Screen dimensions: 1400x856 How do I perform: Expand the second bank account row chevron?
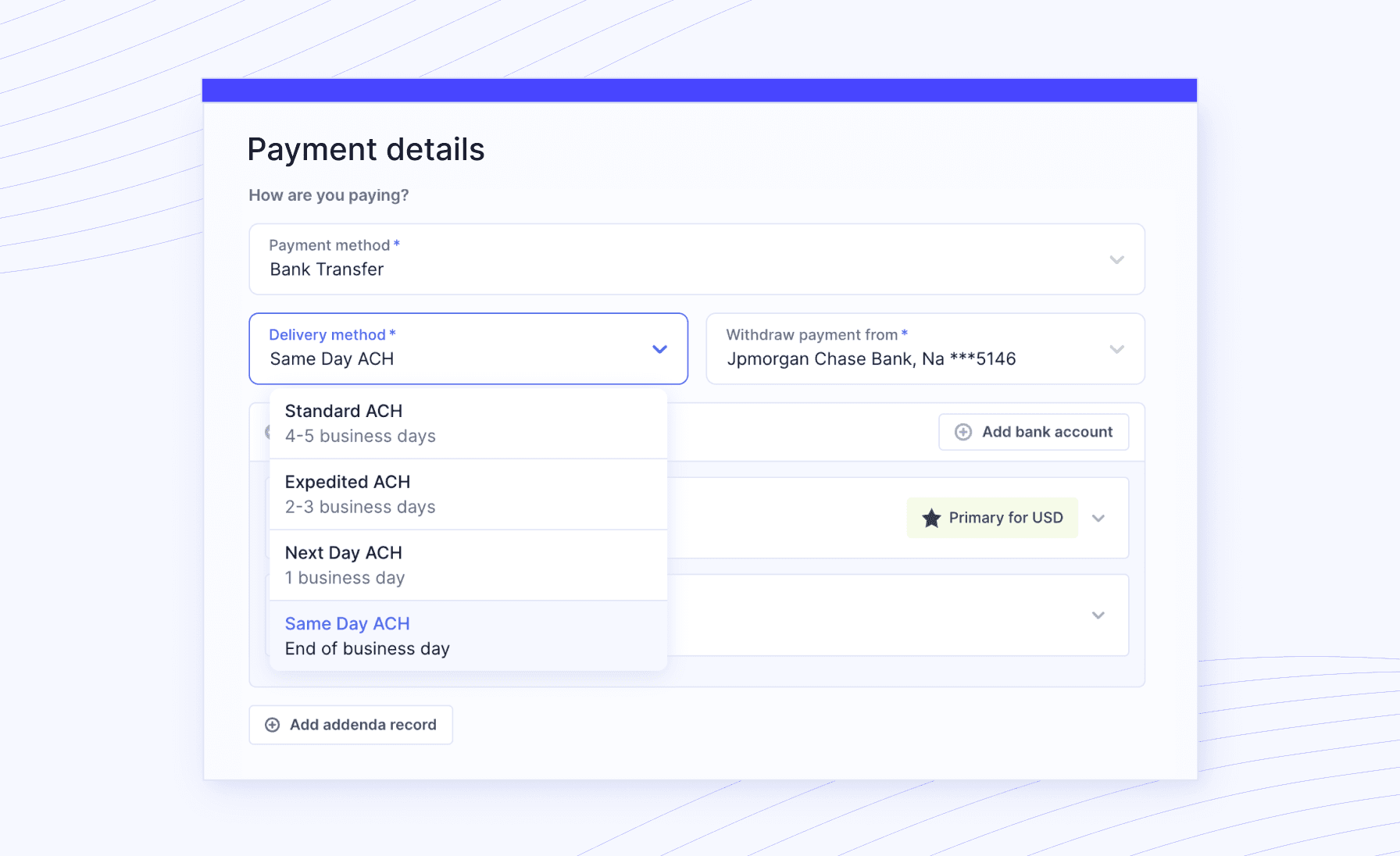[x=1098, y=615]
